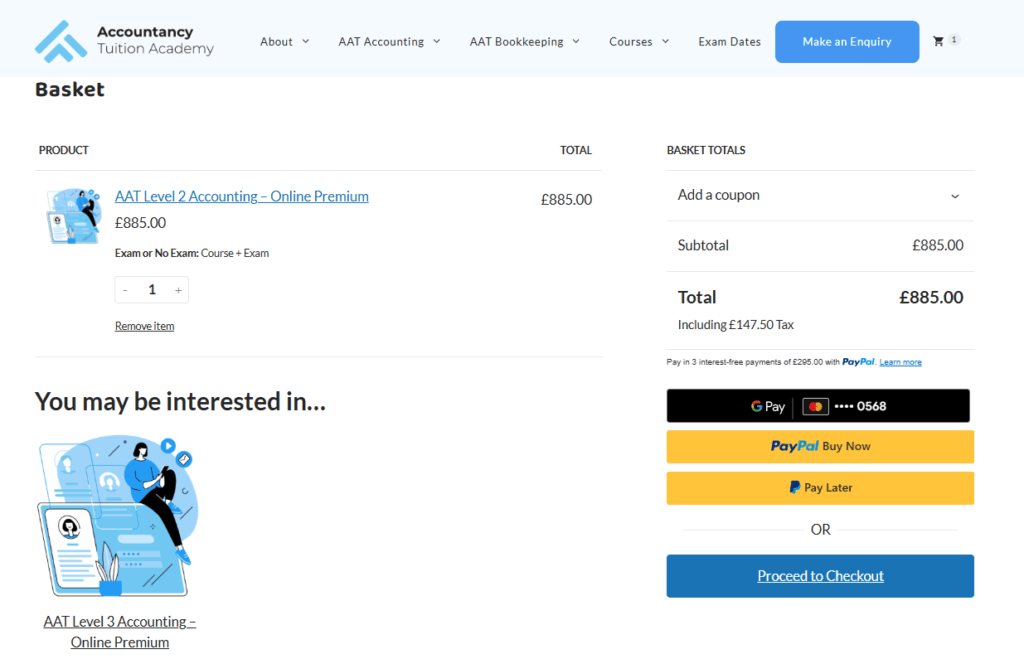
Task: Click the Accountancy Tuition Academy logo
Action: click(x=124, y=41)
